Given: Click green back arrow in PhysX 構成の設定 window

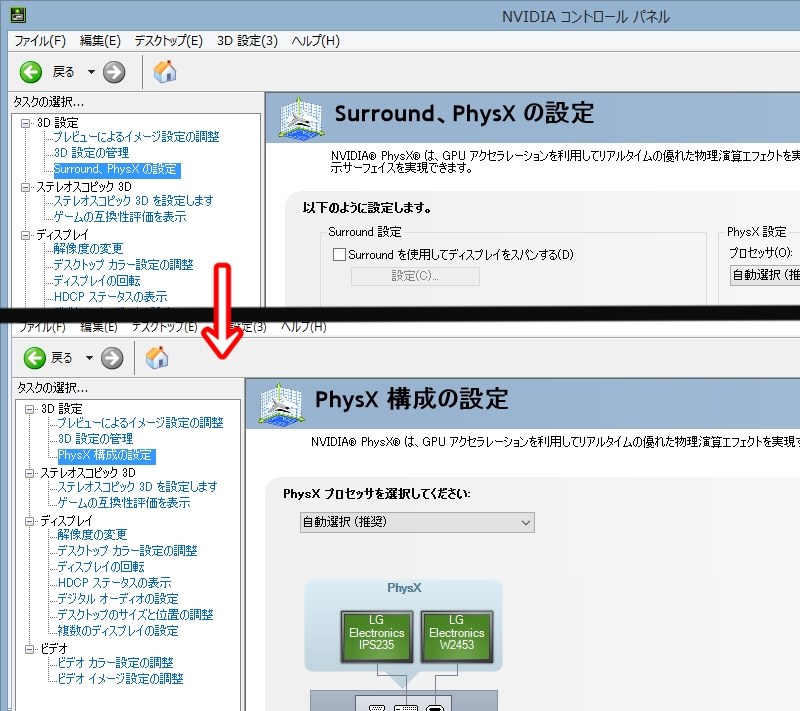Looking at the screenshot, I should coord(34,358).
